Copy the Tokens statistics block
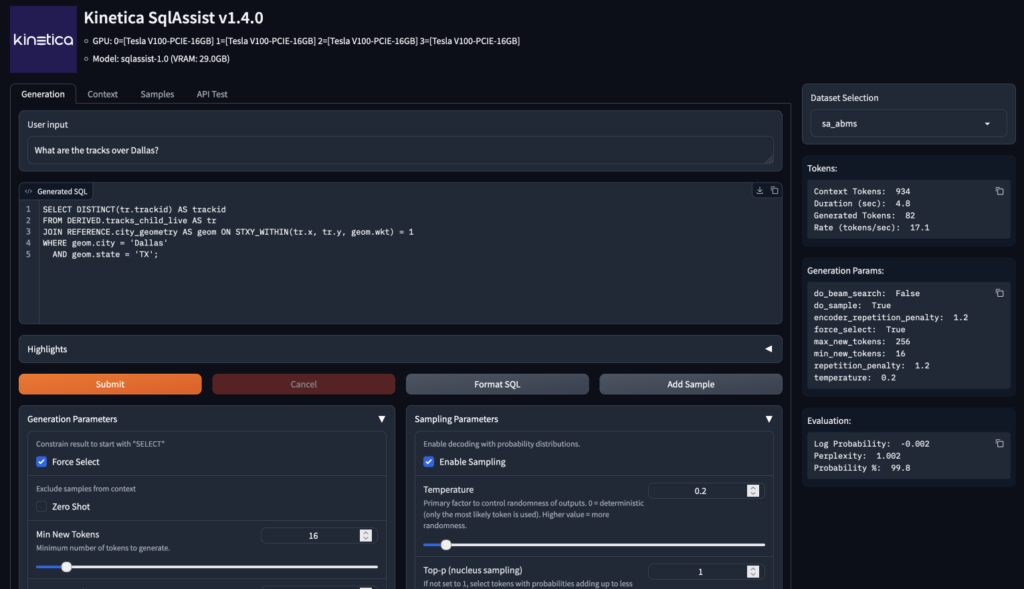The height and width of the screenshot is (589, 1024). pos(999,191)
